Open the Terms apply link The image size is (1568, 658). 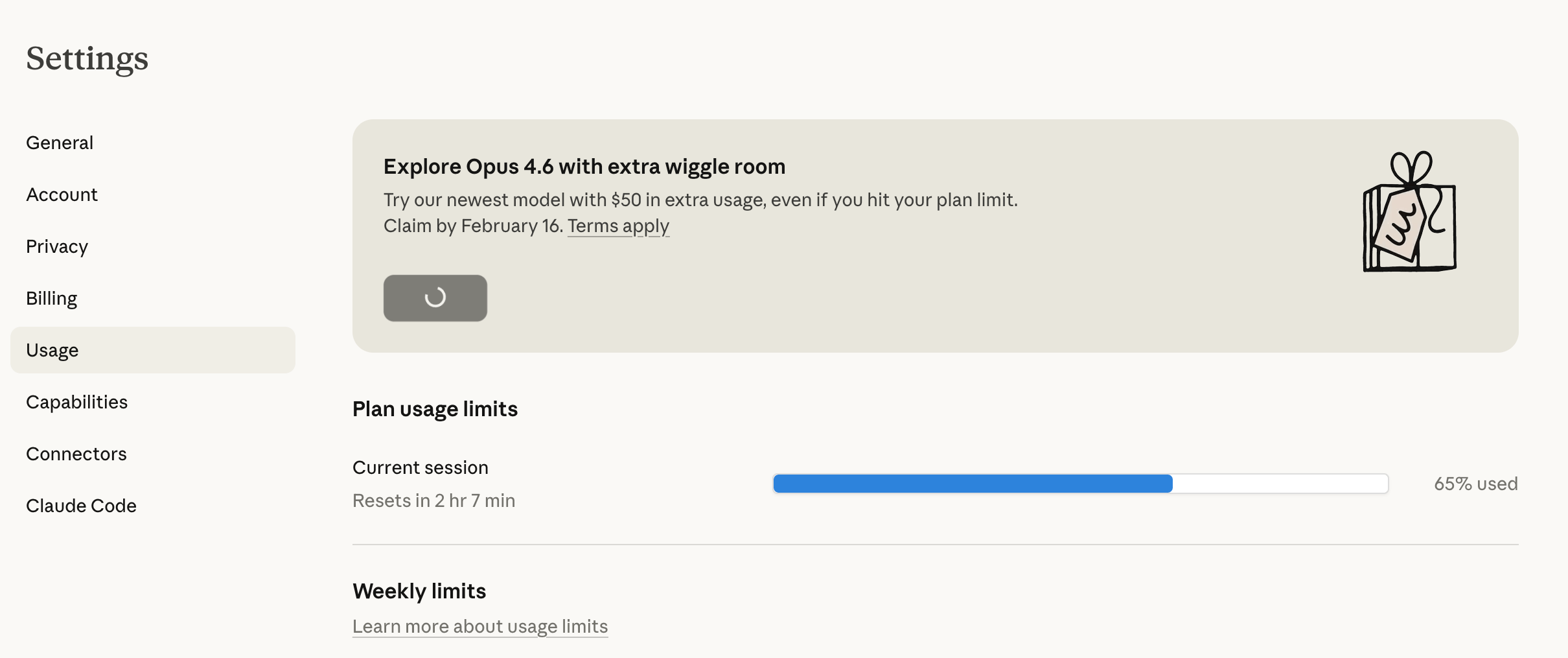[618, 226]
